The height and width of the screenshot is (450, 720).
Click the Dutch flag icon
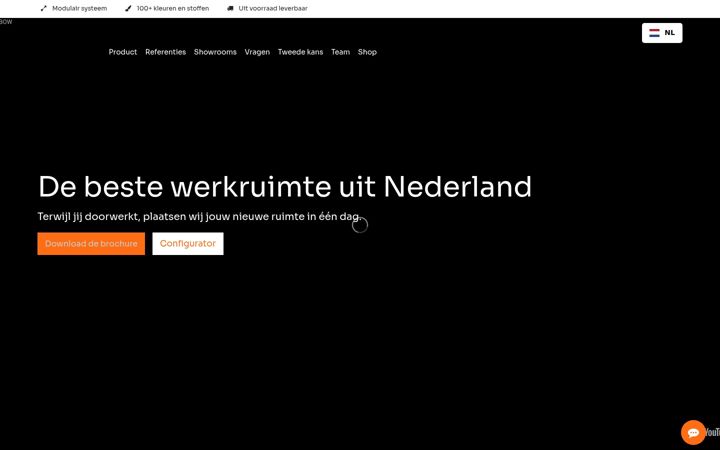tap(654, 33)
